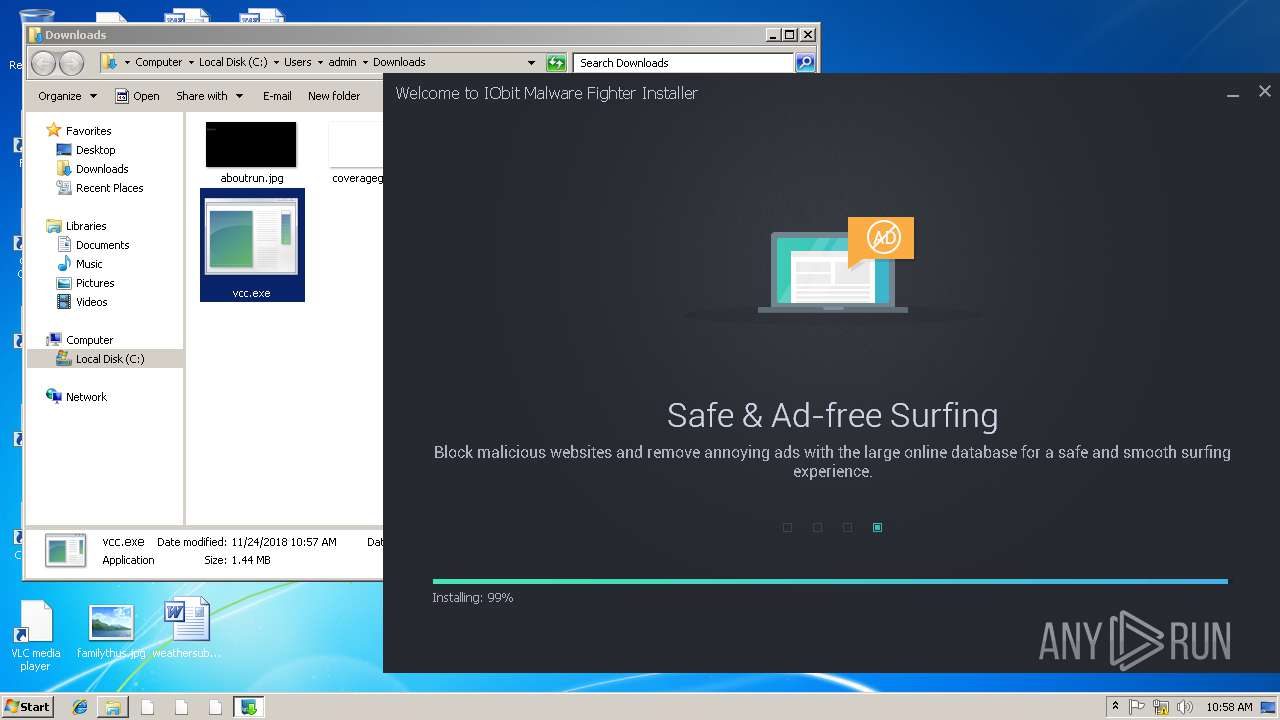Open VLC media player desktop shortcut

coord(35,636)
